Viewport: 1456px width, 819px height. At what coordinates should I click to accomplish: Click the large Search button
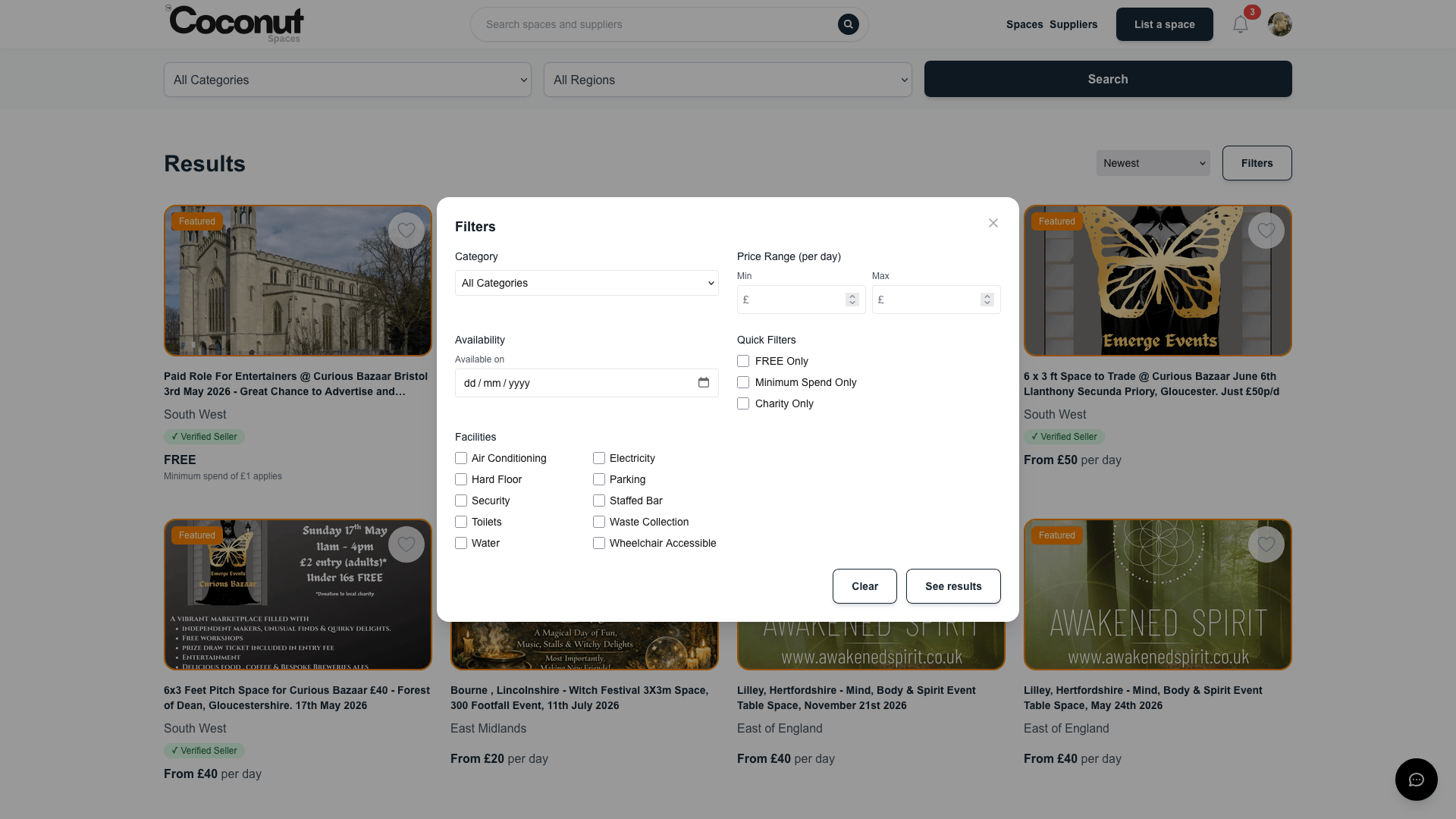(1108, 79)
